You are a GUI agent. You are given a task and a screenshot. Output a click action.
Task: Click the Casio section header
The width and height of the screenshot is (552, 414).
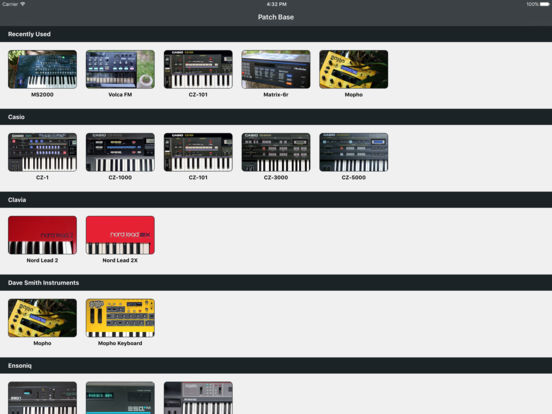point(276,117)
